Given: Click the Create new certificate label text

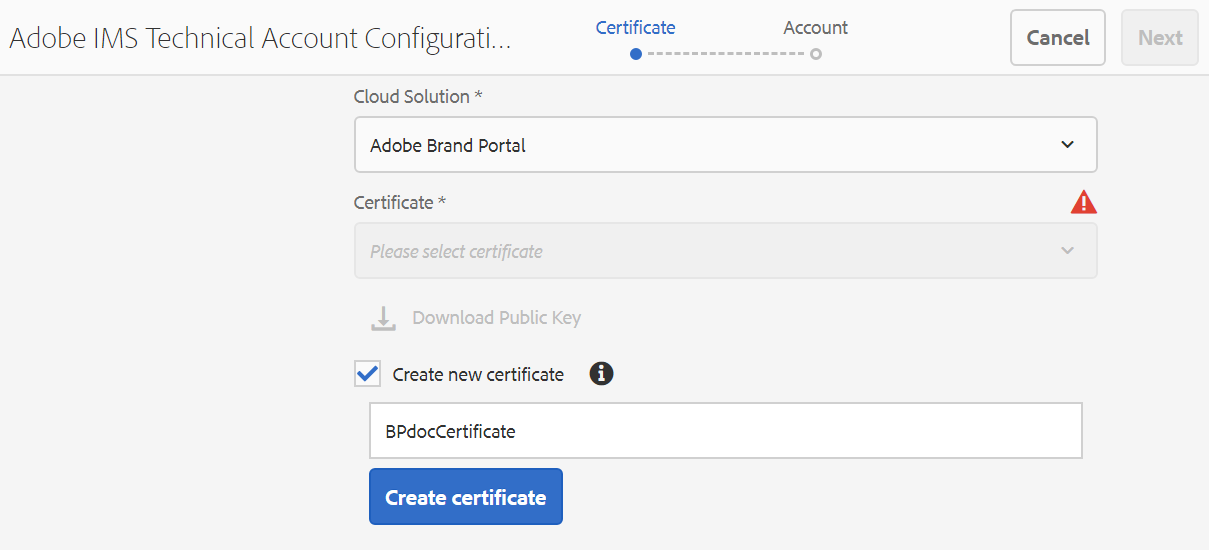Looking at the screenshot, I should (478, 375).
